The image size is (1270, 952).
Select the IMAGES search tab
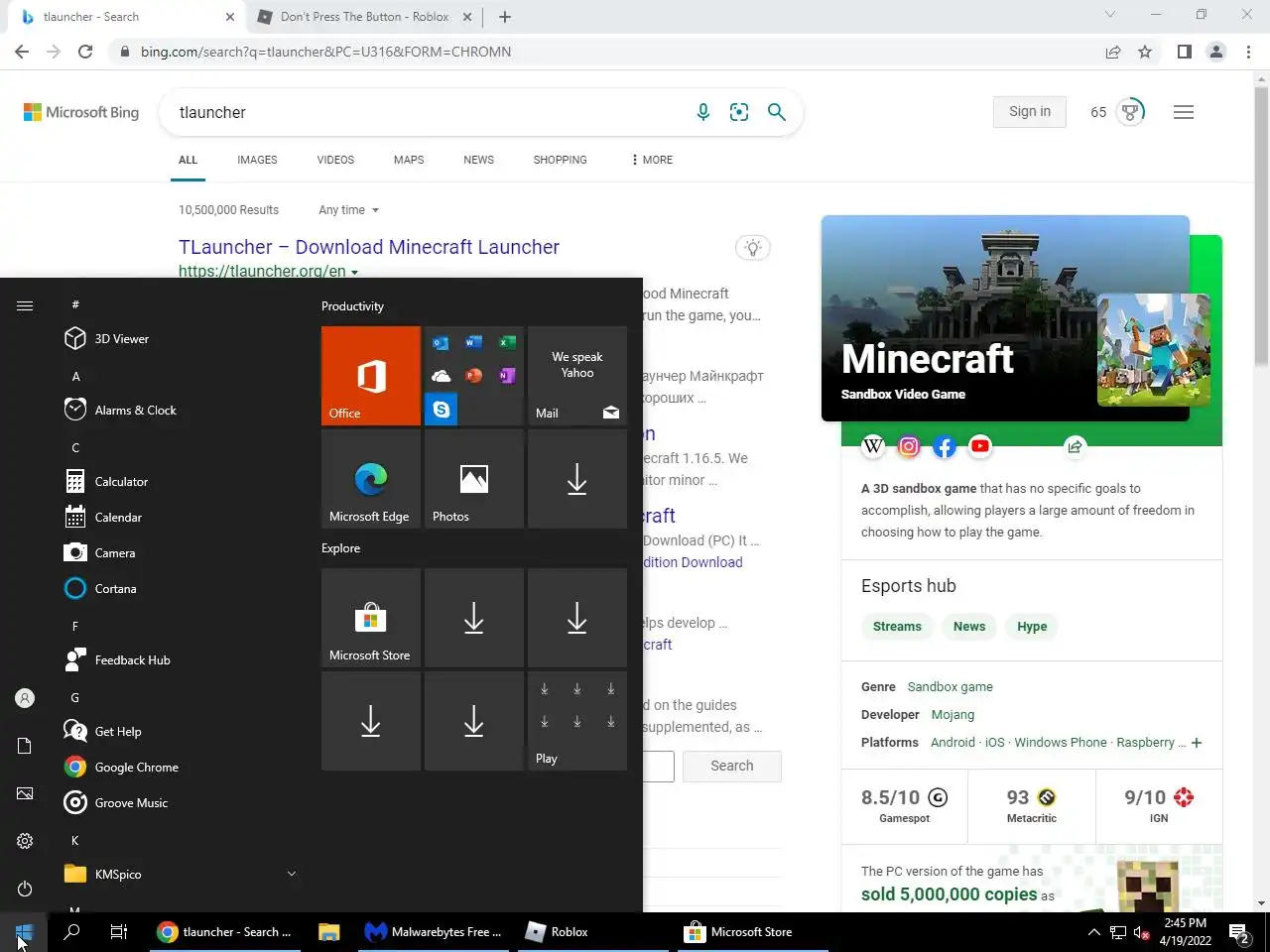tap(257, 160)
